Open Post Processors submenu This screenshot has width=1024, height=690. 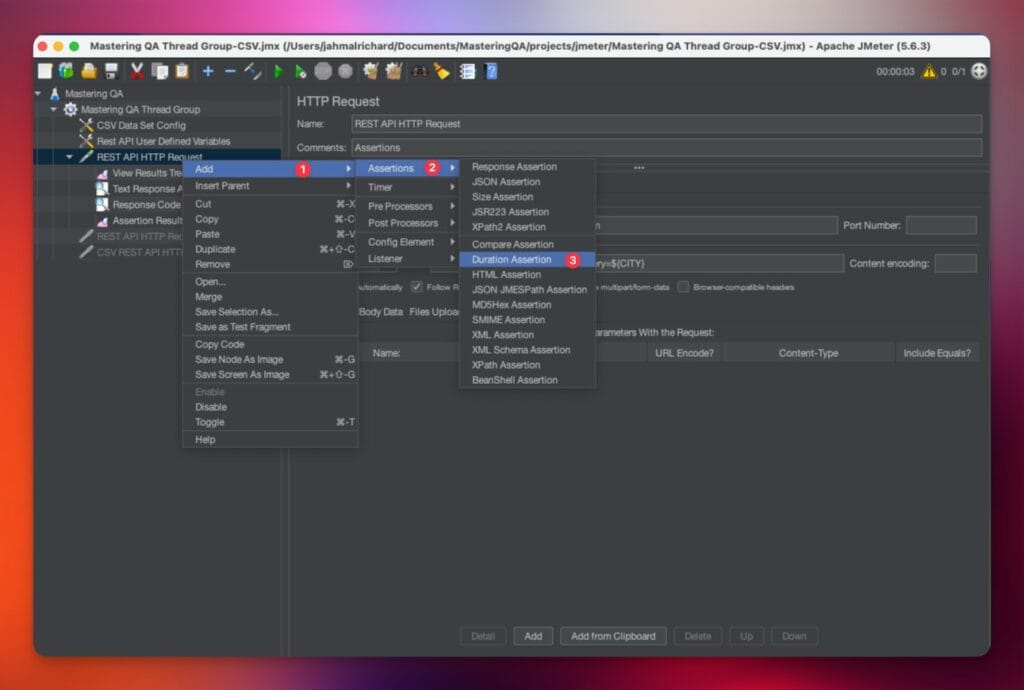point(408,223)
